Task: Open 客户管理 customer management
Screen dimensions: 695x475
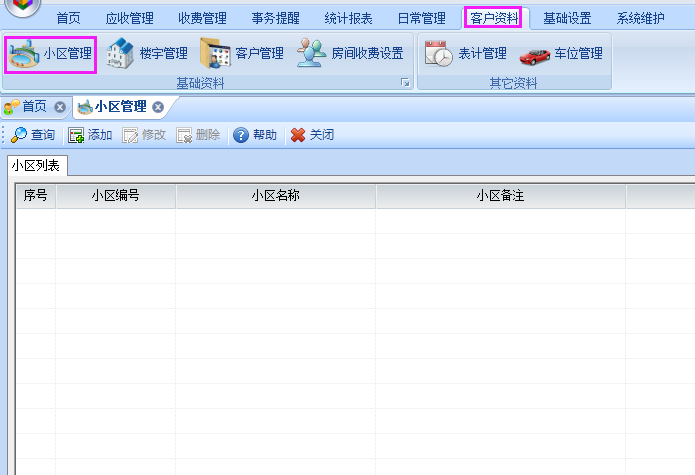Action: tap(242, 54)
